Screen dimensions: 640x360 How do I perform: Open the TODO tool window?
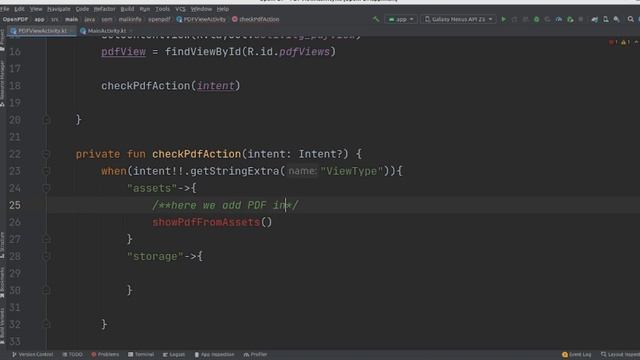coord(72,354)
